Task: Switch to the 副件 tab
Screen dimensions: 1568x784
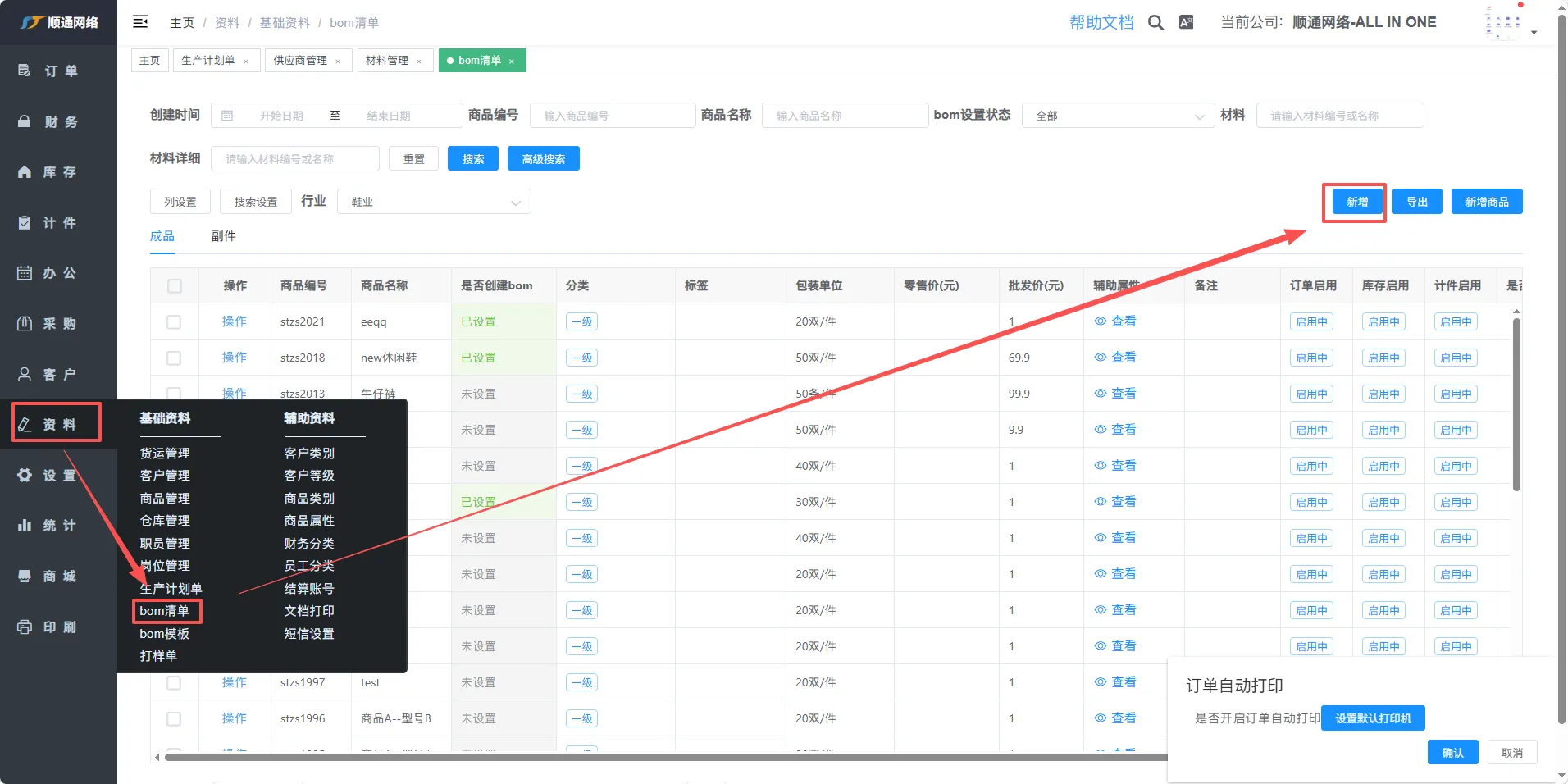Action: click(223, 236)
